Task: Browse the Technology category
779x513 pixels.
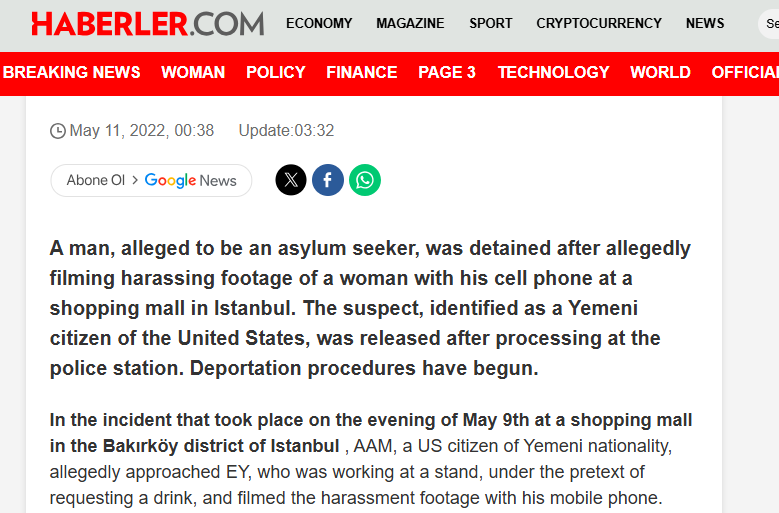Action: (x=553, y=72)
